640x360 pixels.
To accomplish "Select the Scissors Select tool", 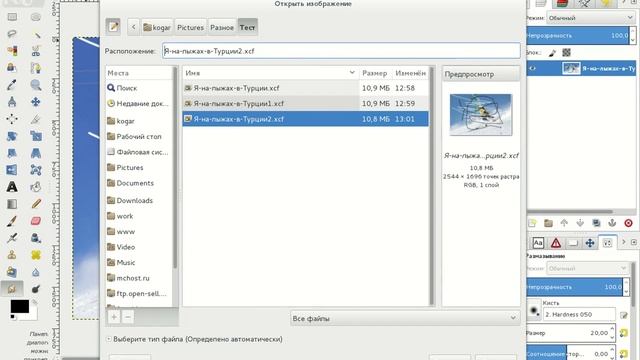I will tap(36, 51).
